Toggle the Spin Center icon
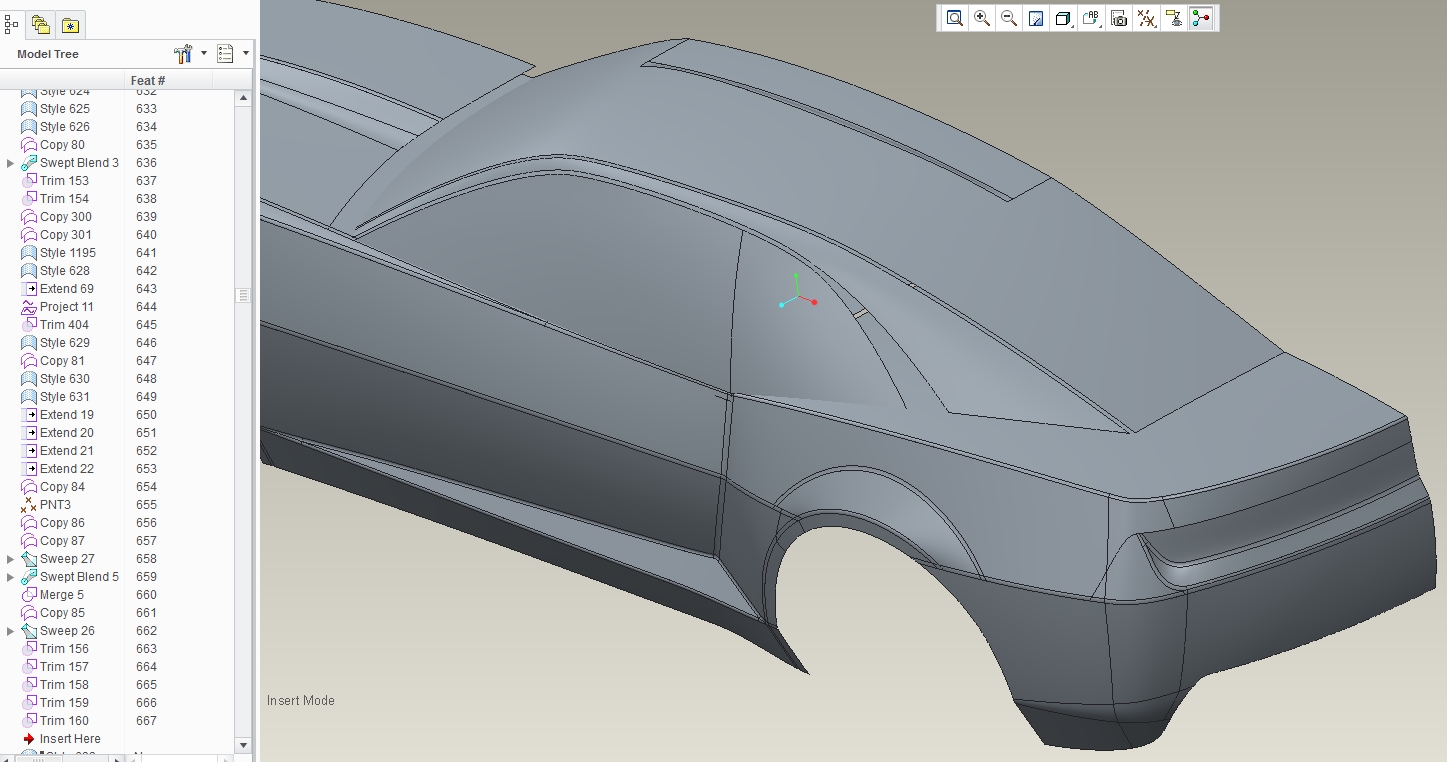 (x=1201, y=18)
